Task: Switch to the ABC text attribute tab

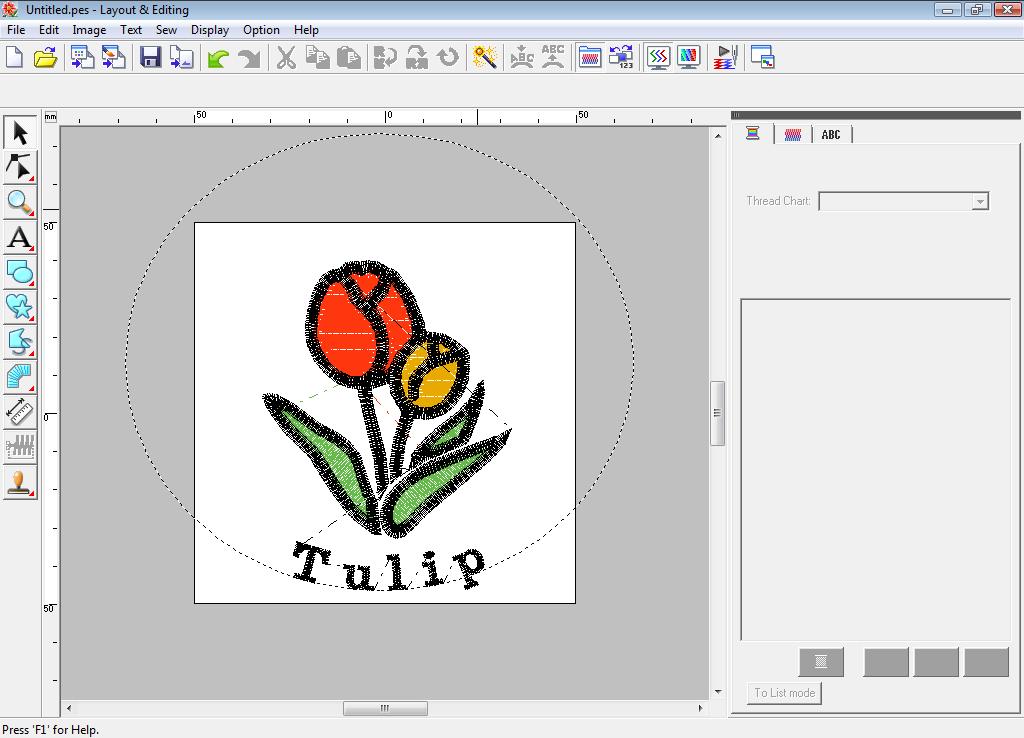Action: (x=831, y=135)
